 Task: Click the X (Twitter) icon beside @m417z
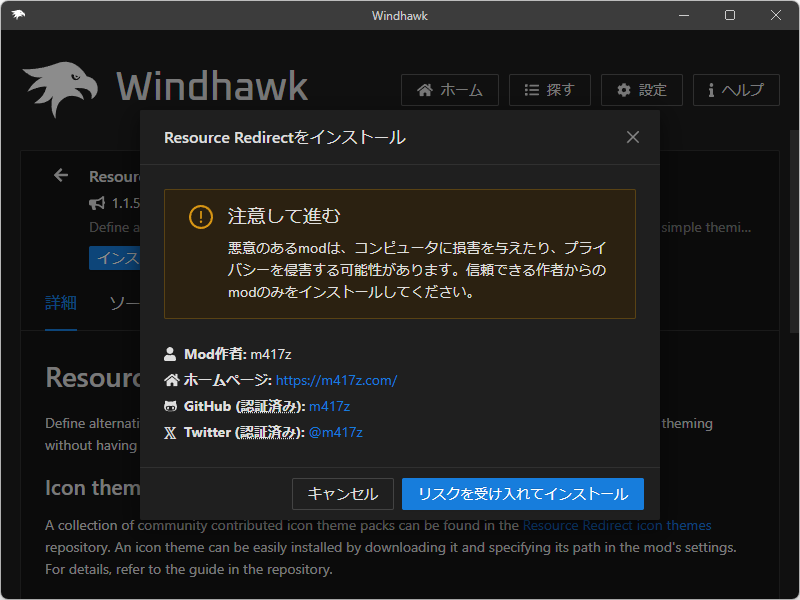(171, 432)
